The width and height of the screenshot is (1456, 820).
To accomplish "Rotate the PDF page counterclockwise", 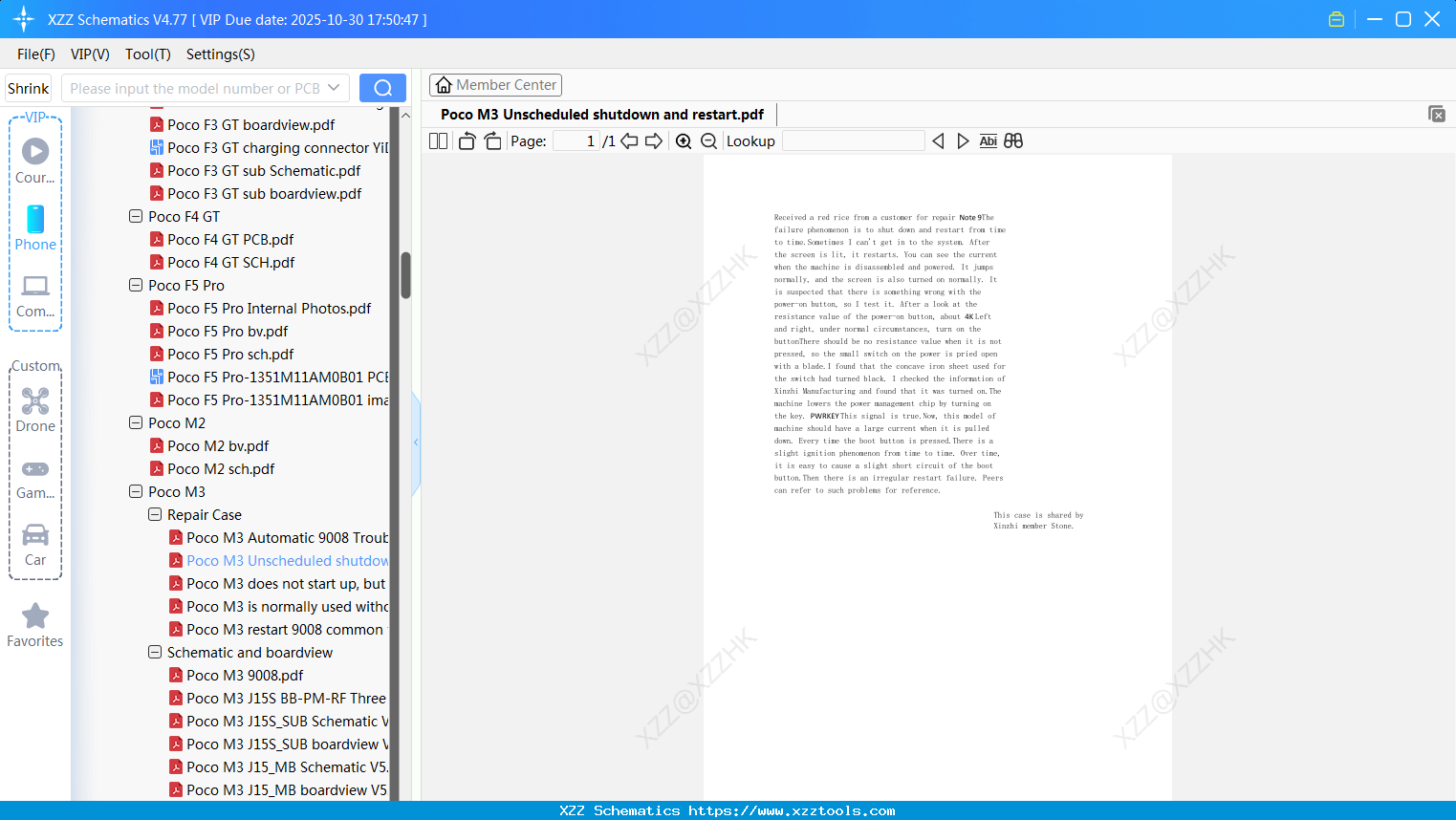I will pyautogui.click(x=467, y=141).
